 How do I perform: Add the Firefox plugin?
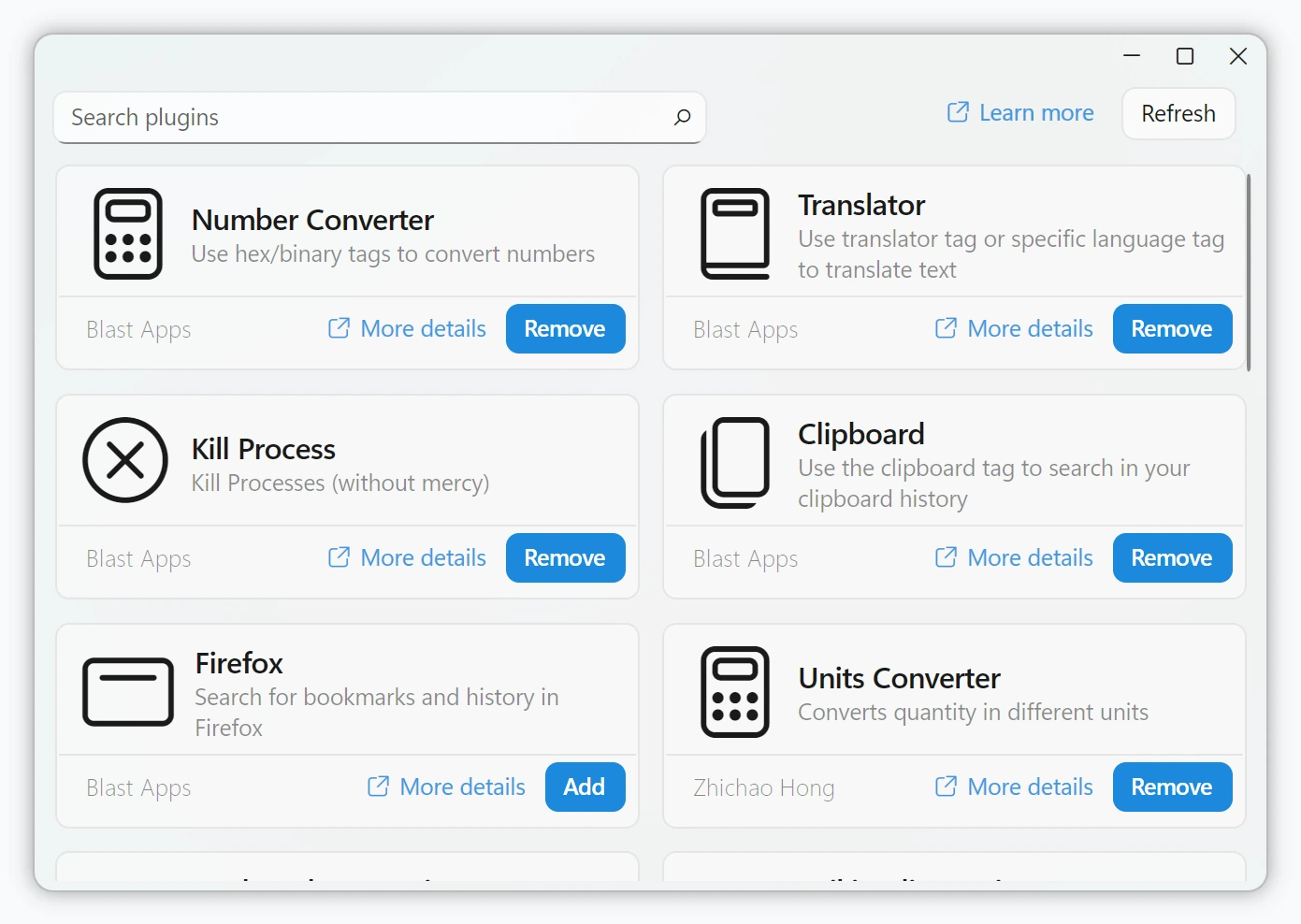[x=585, y=787]
